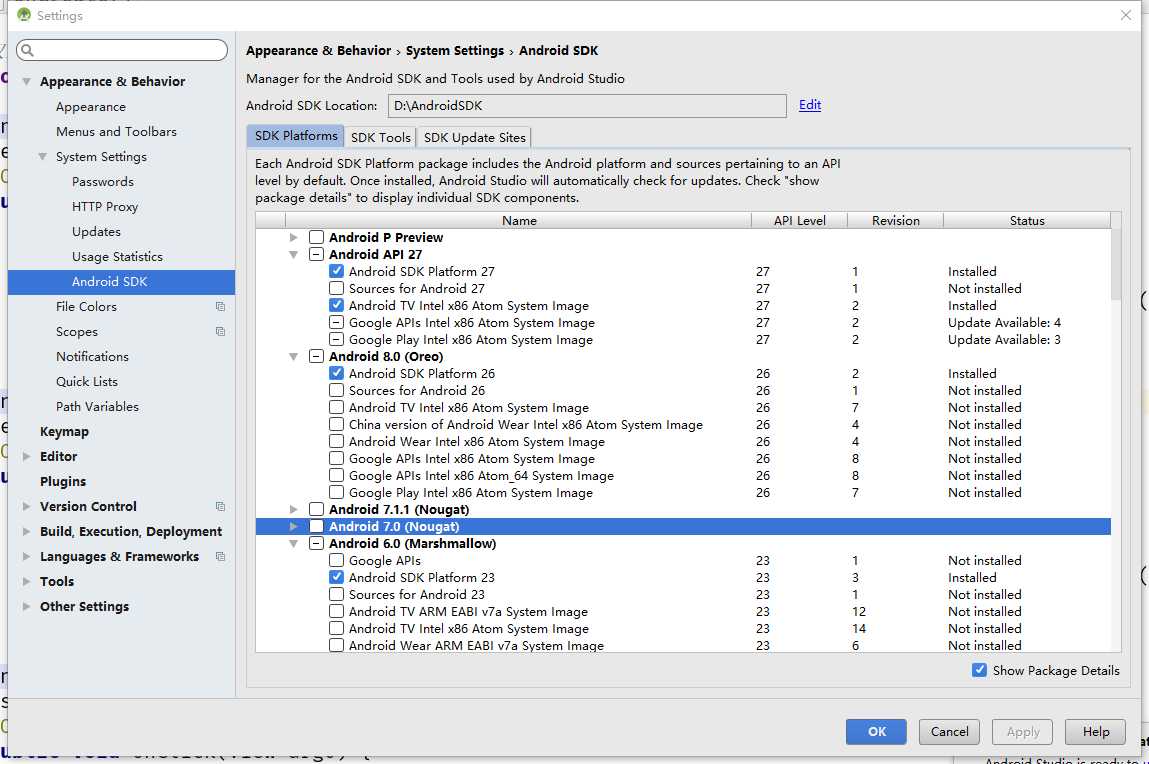
Task: Uncheck Android SDK Platform 23
Action: (x=336, y=577)
